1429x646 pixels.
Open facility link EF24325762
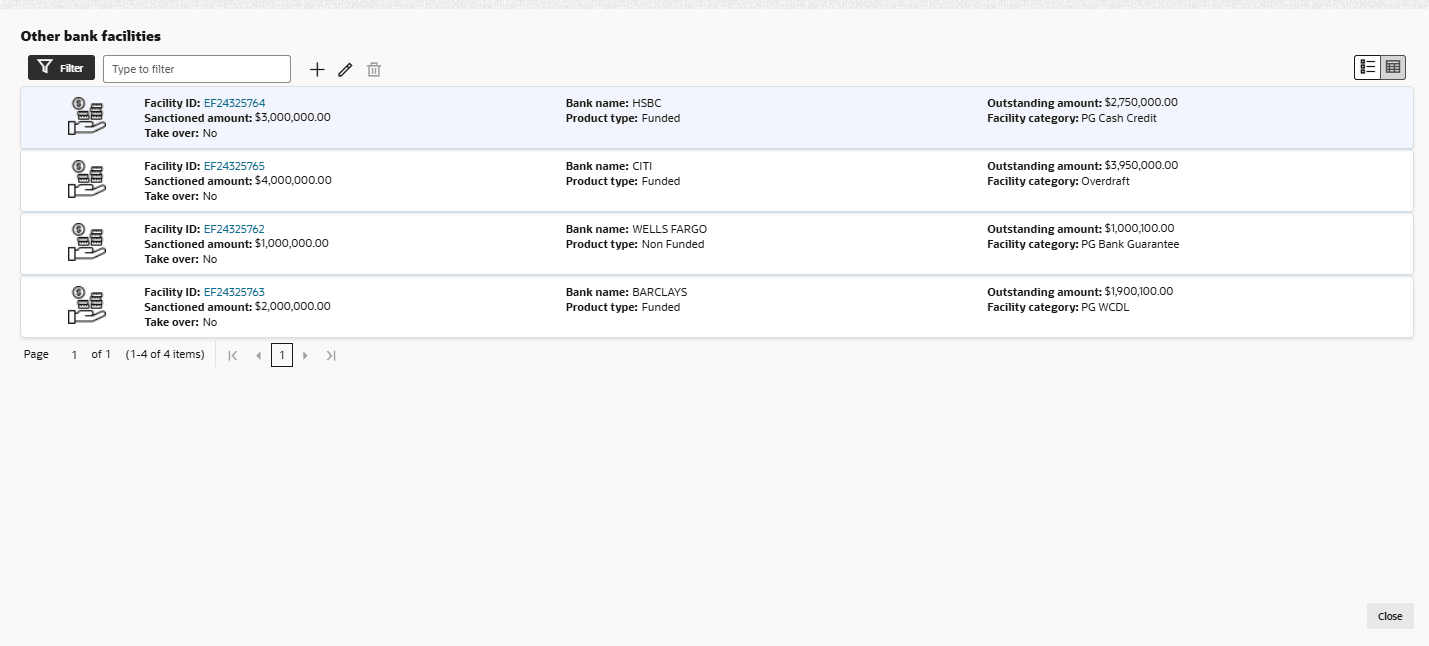[234, 229]
